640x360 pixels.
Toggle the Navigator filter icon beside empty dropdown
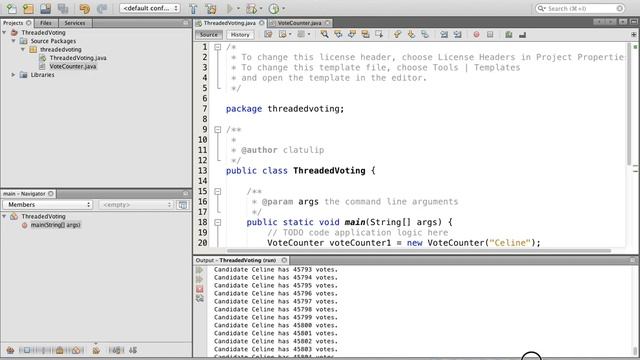point(182,204)
